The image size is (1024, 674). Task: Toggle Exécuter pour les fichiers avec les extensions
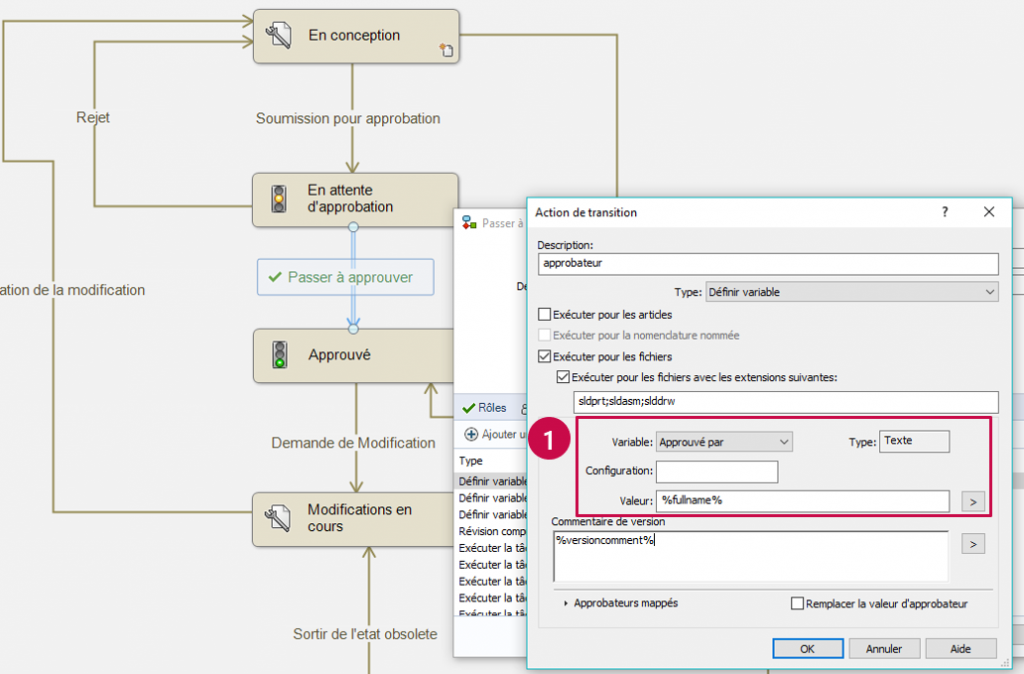(x=563, y=377)
